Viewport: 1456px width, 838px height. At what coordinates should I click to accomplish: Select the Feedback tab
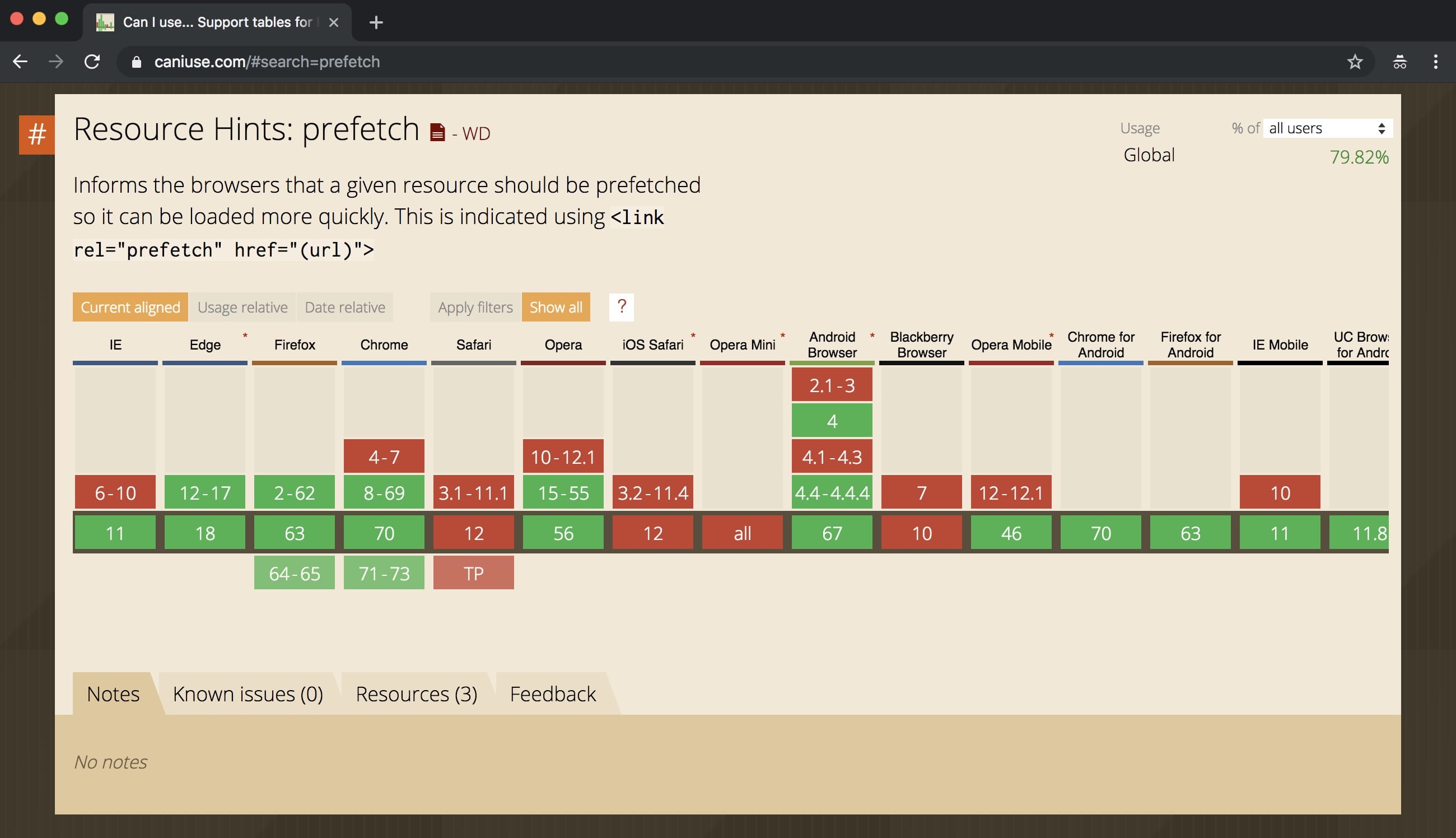click(x=552, y=694)
